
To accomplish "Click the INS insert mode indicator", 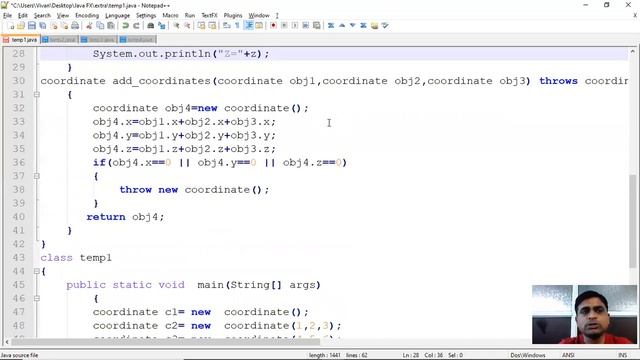I will pyautogui.click(x=622, y=355).
